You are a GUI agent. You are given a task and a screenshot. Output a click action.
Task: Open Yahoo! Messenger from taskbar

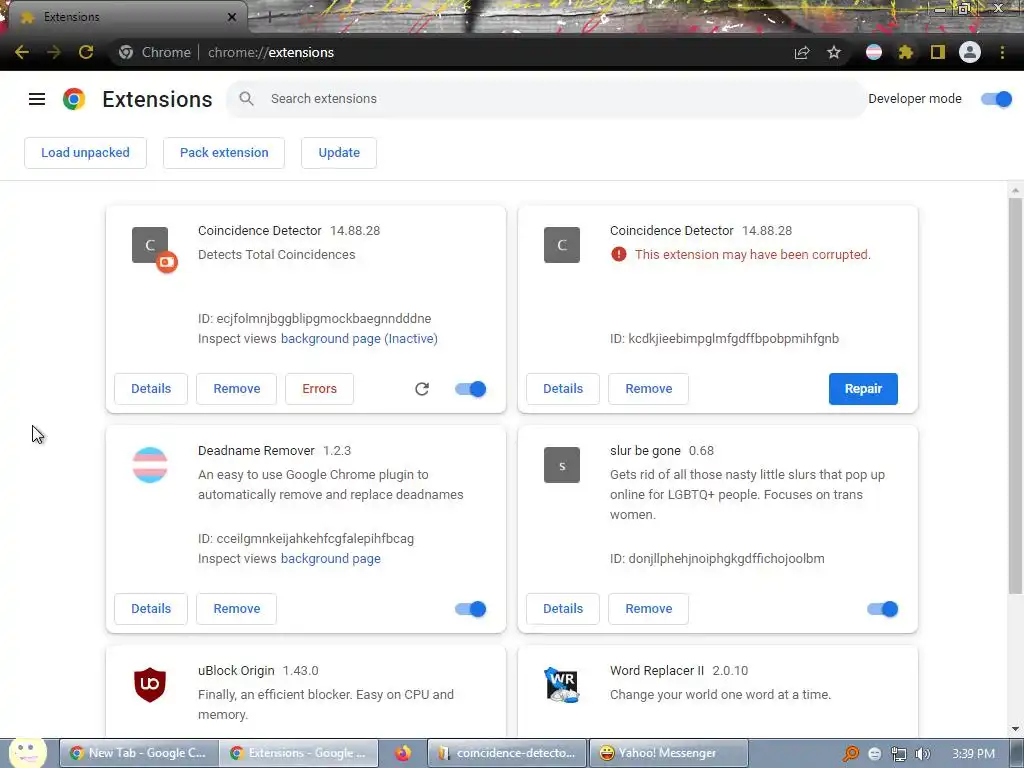pyautogui.click(x=669, y=753)
